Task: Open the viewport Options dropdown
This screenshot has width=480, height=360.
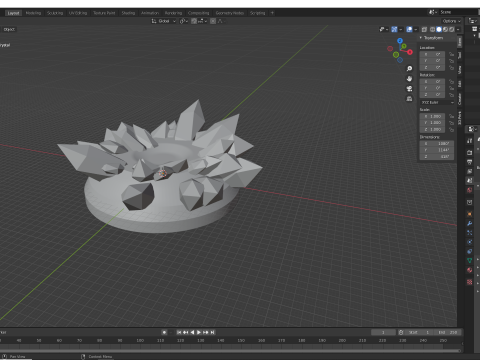Action: point(451,21)
